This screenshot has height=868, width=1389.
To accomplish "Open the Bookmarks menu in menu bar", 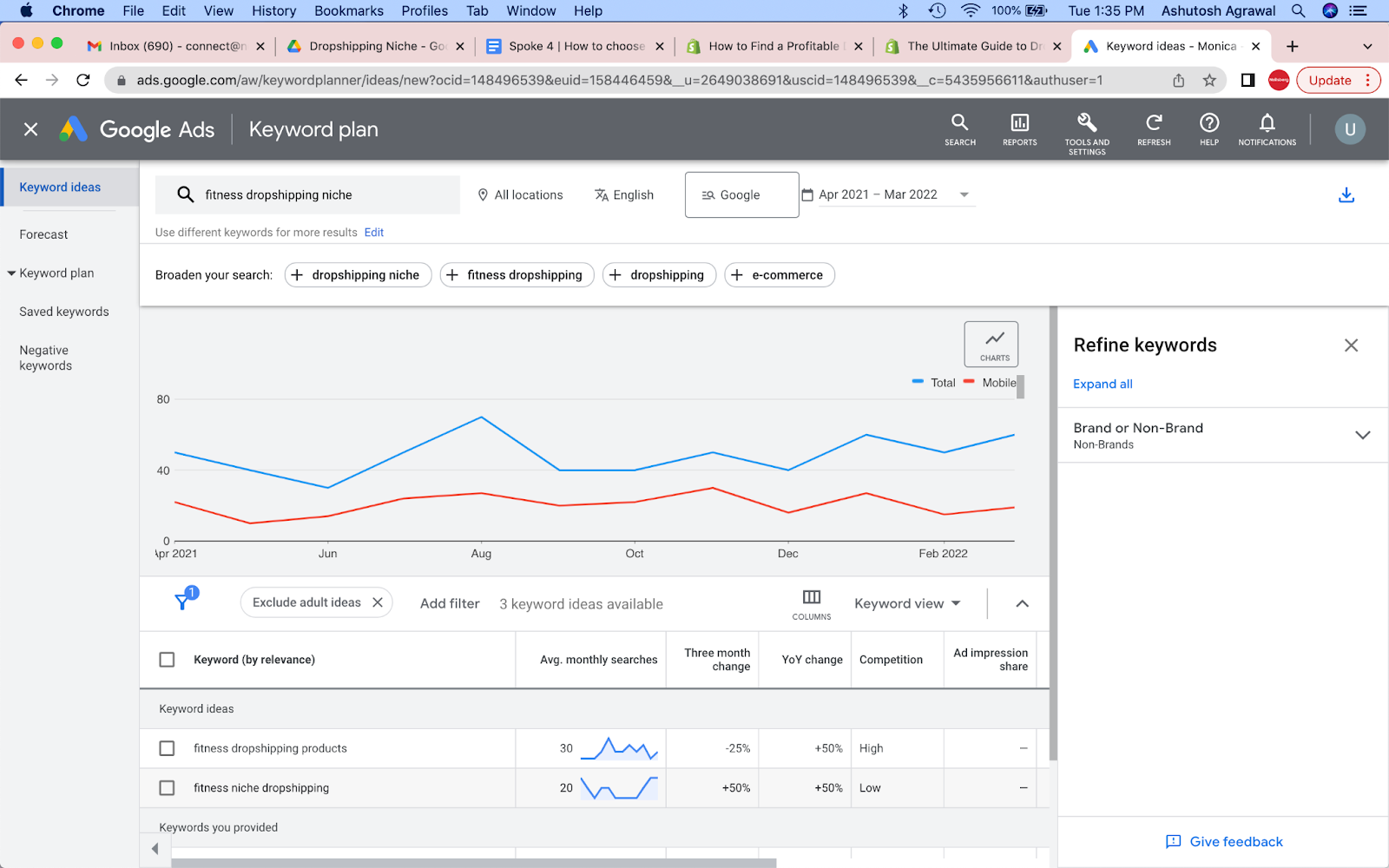I will click(x=348, y=10).
